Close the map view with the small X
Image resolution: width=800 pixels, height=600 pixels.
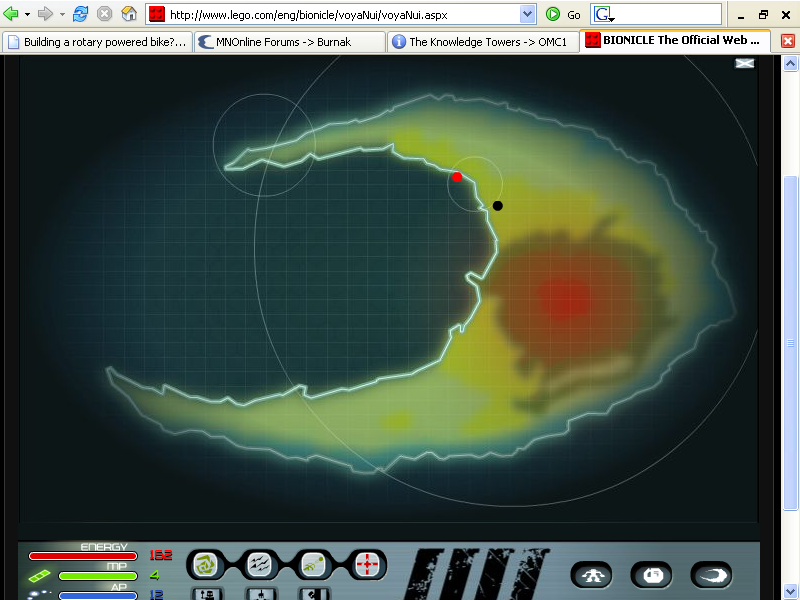pyautogui.click(x=744, y=63)
